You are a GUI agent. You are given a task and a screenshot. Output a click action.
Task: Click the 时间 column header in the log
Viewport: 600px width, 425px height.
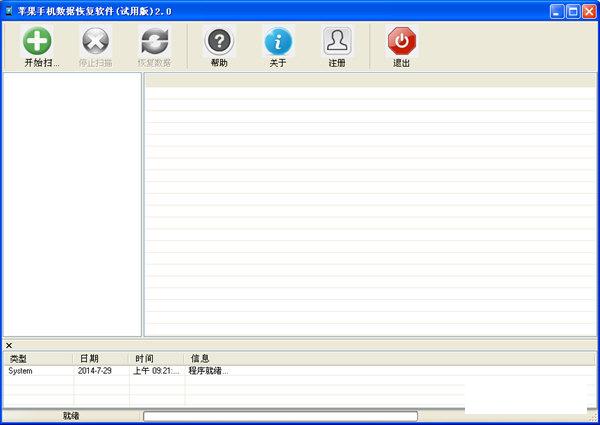pyautogui.click(x=156, y=358)
